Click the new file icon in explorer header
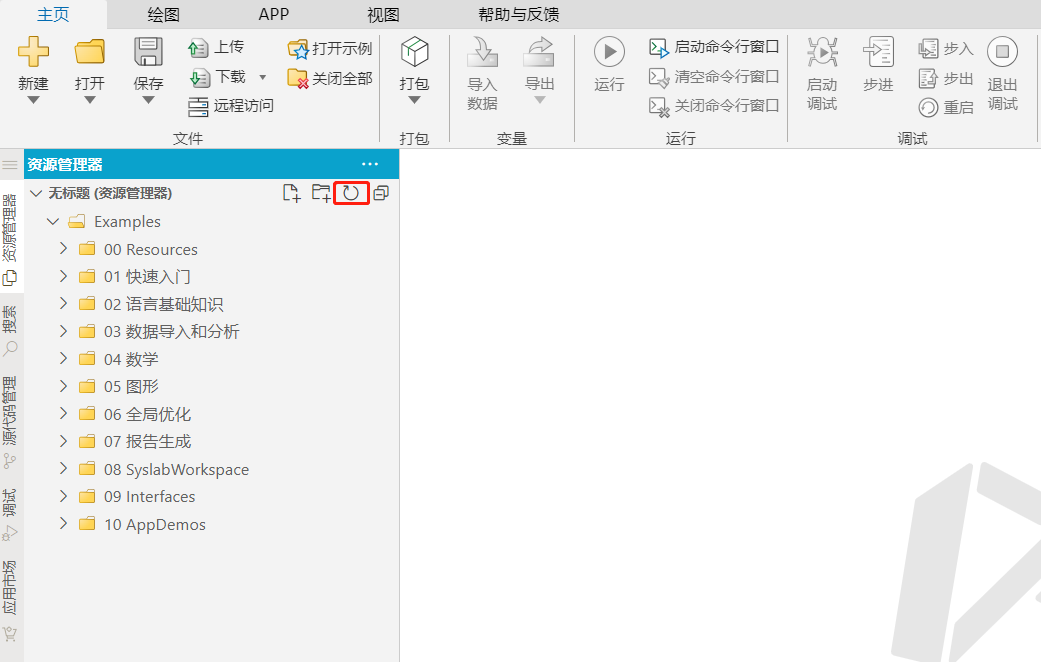The height and width of the screenshot is (662, 1041). point(291,193)
